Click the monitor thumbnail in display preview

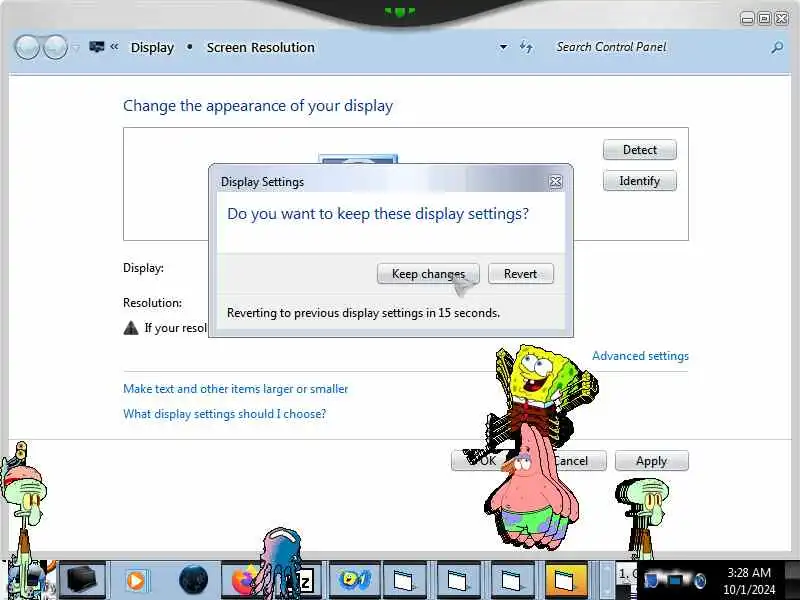tap(358, 159)
